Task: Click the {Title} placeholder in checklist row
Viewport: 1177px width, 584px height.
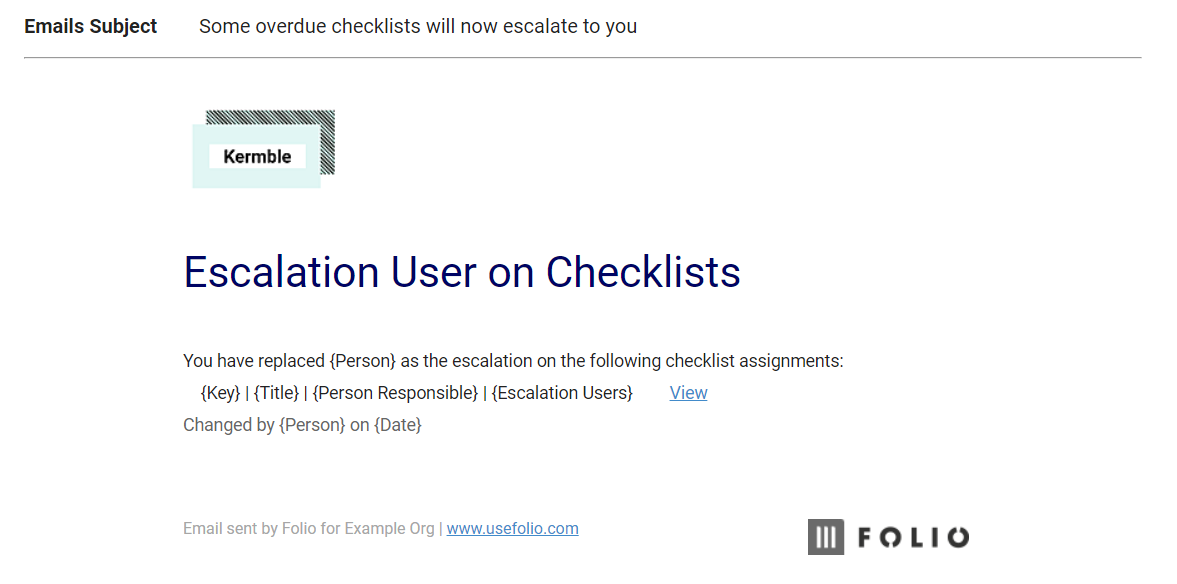Action: coord(276,393)
